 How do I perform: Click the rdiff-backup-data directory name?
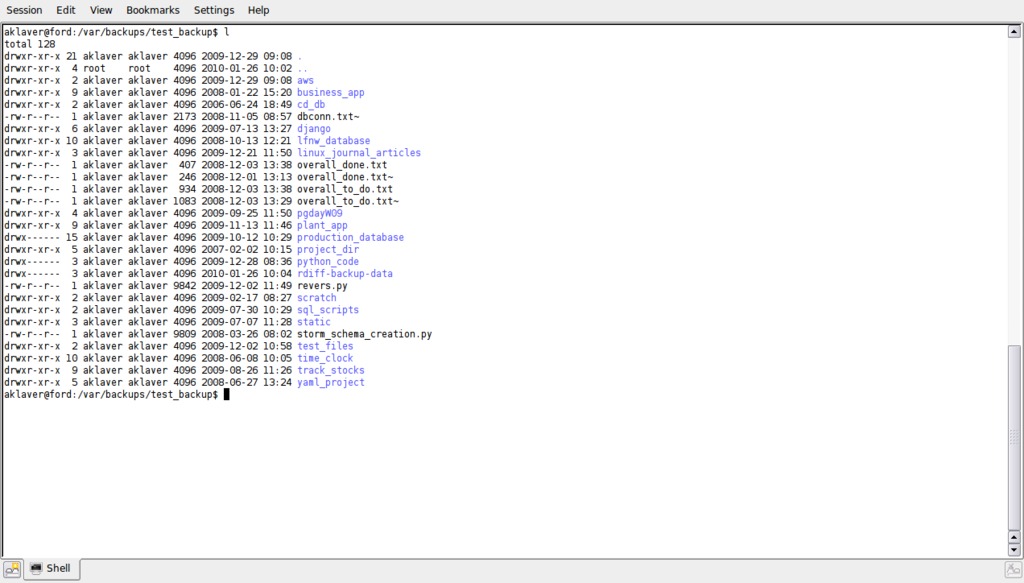[x=345, y=274]
